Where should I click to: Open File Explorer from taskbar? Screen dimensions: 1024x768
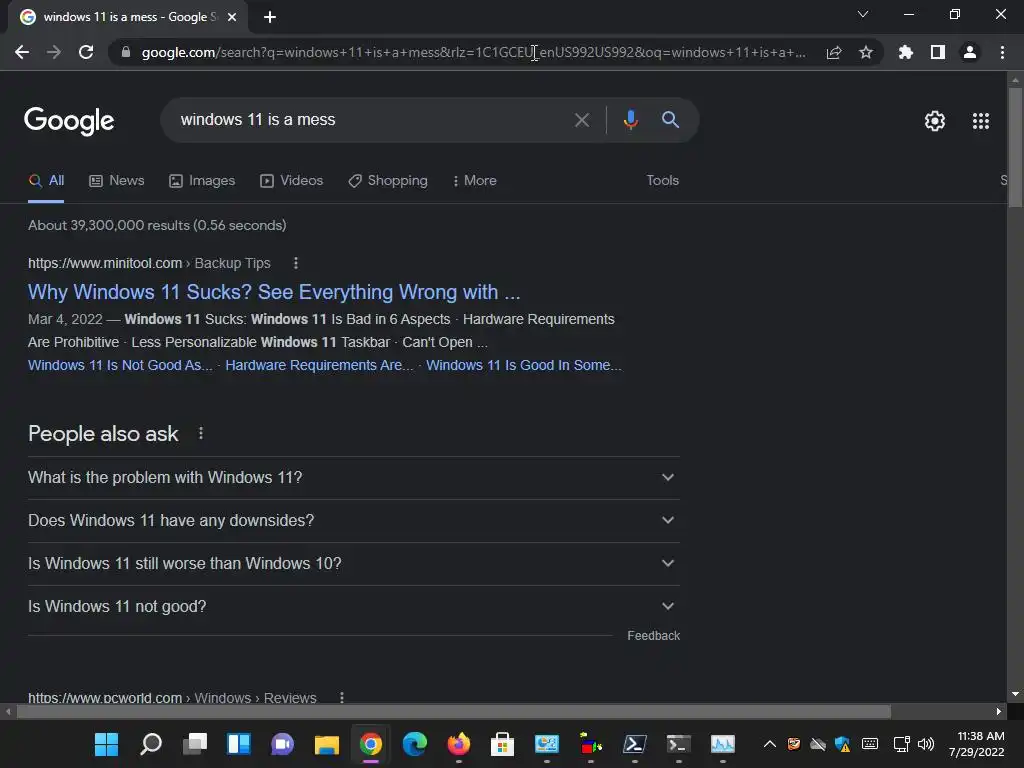click(327, 744)
